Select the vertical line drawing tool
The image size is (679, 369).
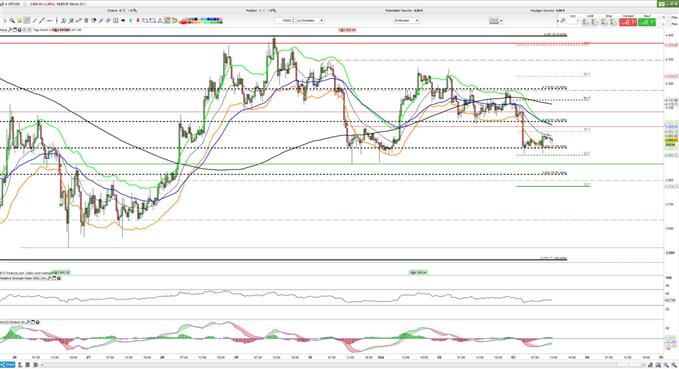57,20
